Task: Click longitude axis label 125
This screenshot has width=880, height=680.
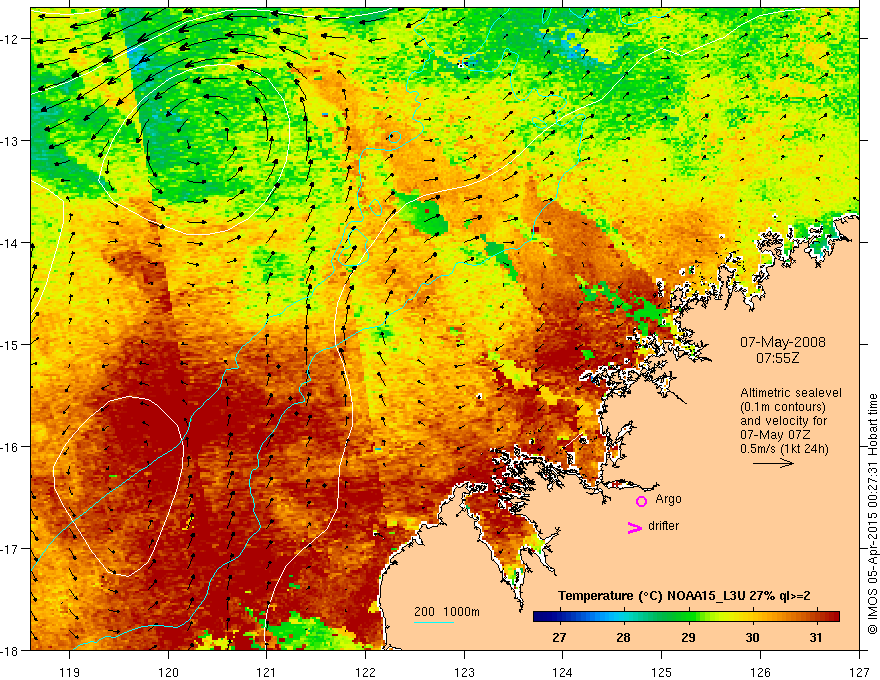Action: [x=662, y=672]
